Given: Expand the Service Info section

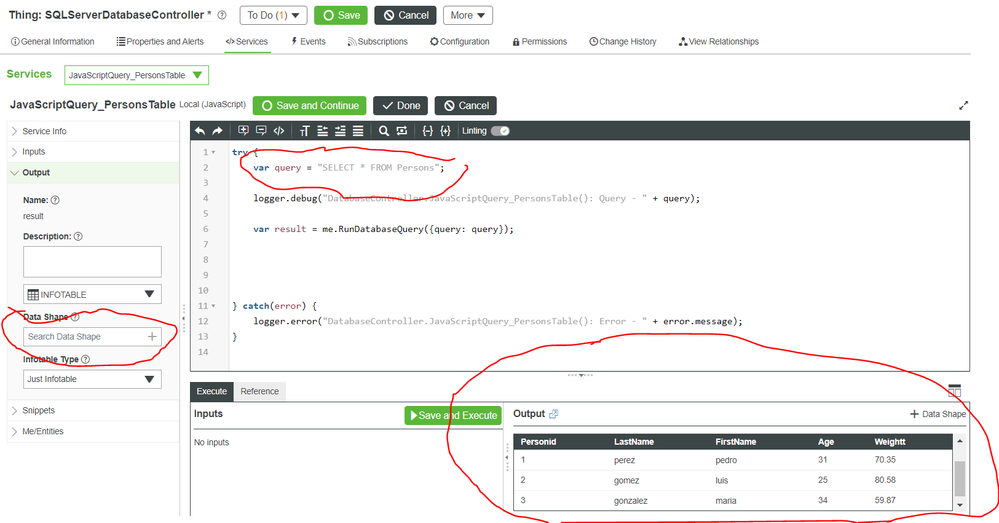Looking at the screenshot, I should 93,131.
